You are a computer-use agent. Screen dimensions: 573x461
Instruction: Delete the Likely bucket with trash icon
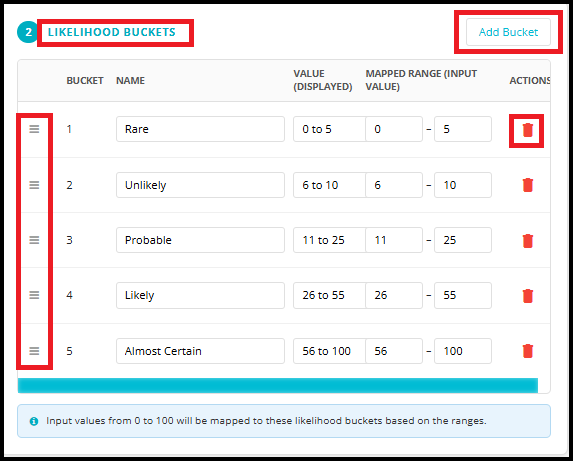[x=527, y=296]
